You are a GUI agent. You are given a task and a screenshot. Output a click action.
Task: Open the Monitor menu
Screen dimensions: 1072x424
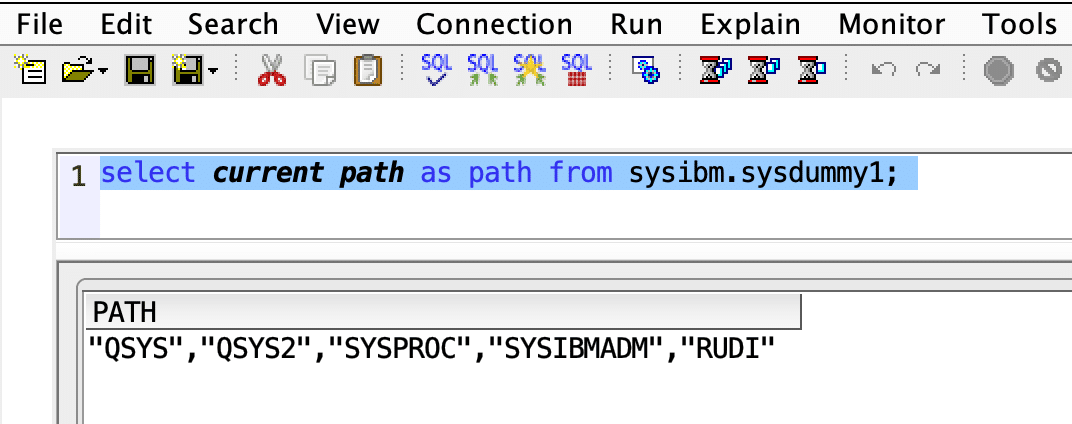tap(892, 23)
